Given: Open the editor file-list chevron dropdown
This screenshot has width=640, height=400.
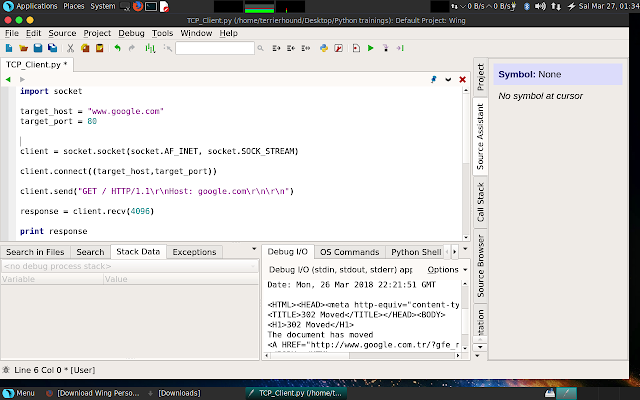Looking at the screenshot, I should [448, 79].
